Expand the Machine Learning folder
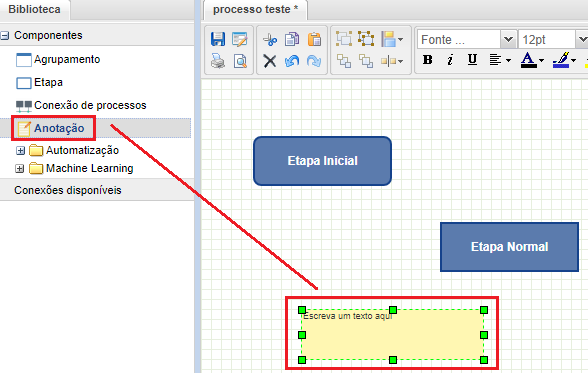The width and height of the screenshot is (588, 373). (x=20, y=169)
